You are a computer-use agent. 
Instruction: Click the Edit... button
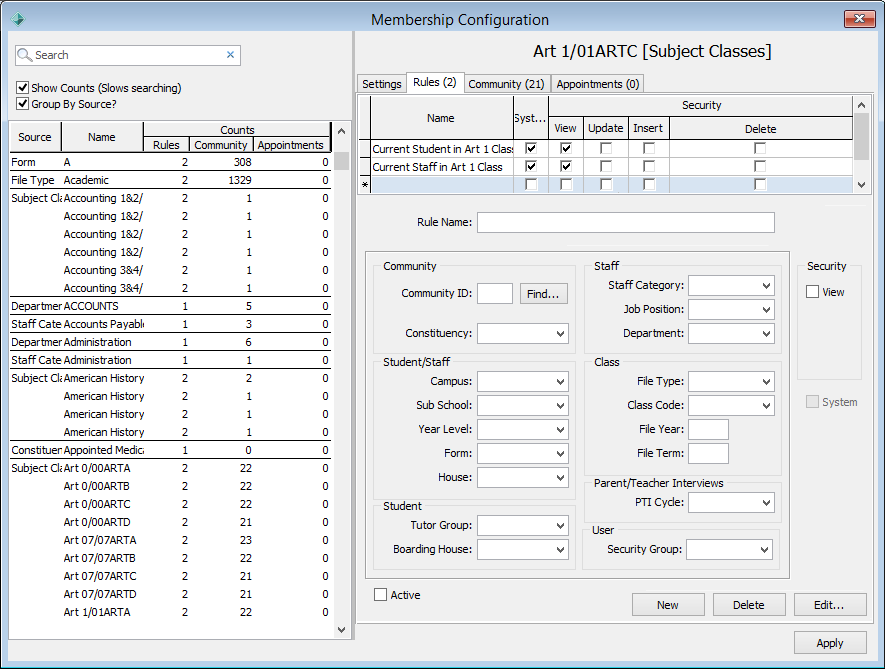(x=830, y=605)
